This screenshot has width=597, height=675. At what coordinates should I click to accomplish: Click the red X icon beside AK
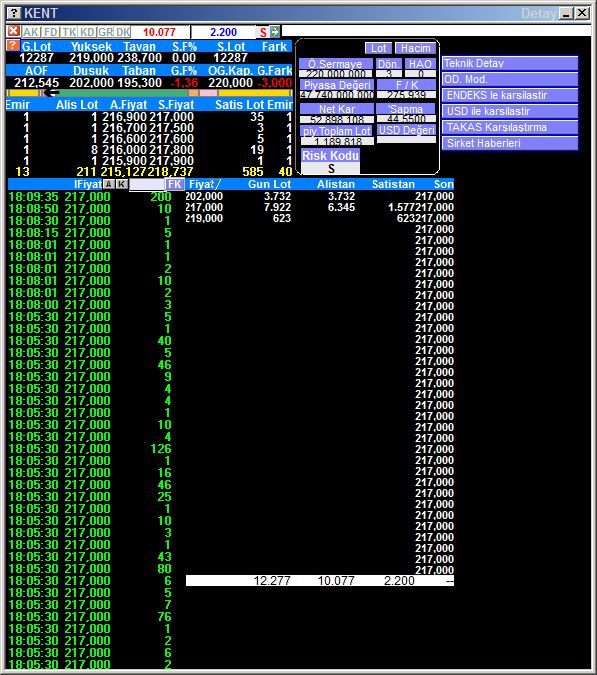click(x=13, y=31)
